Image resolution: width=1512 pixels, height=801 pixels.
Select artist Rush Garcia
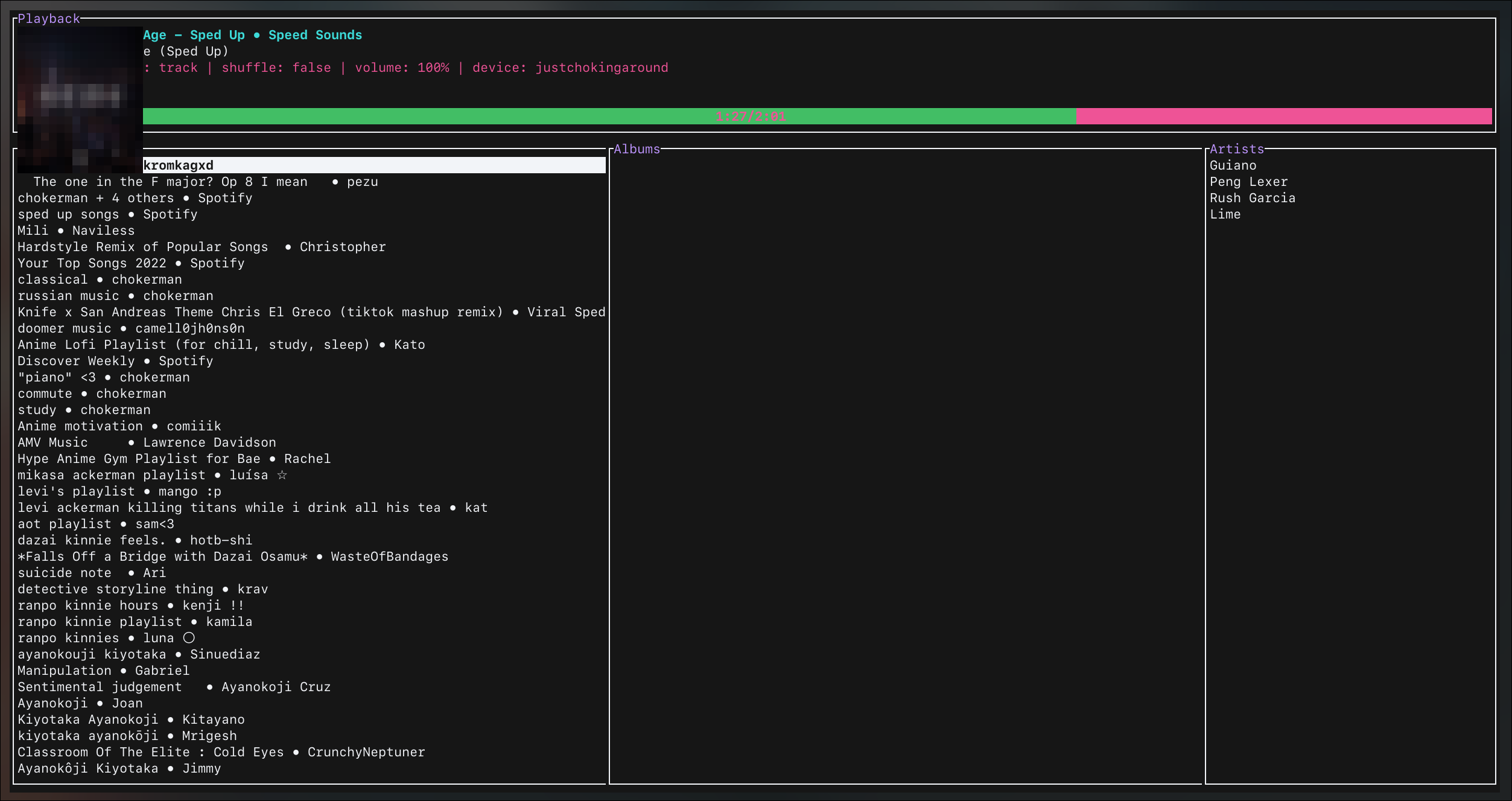point(1252,197)
